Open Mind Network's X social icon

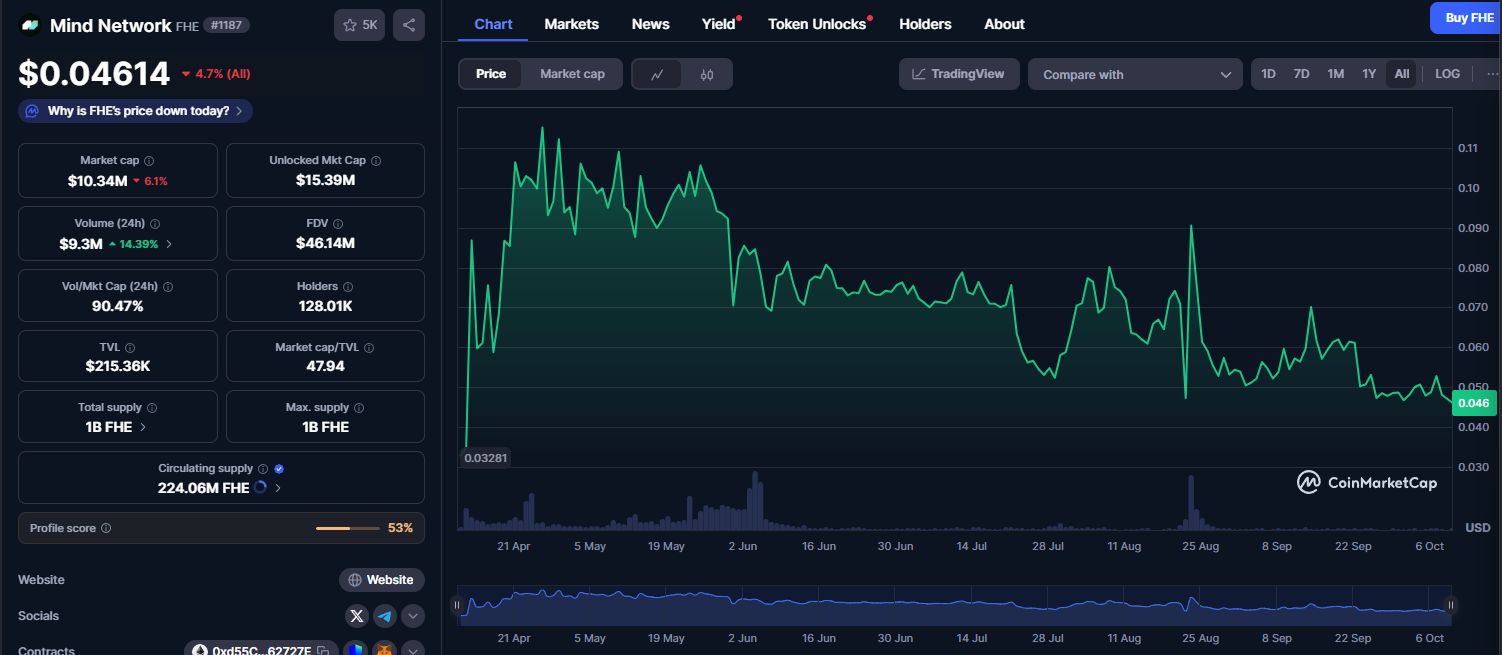pos(357,616)
